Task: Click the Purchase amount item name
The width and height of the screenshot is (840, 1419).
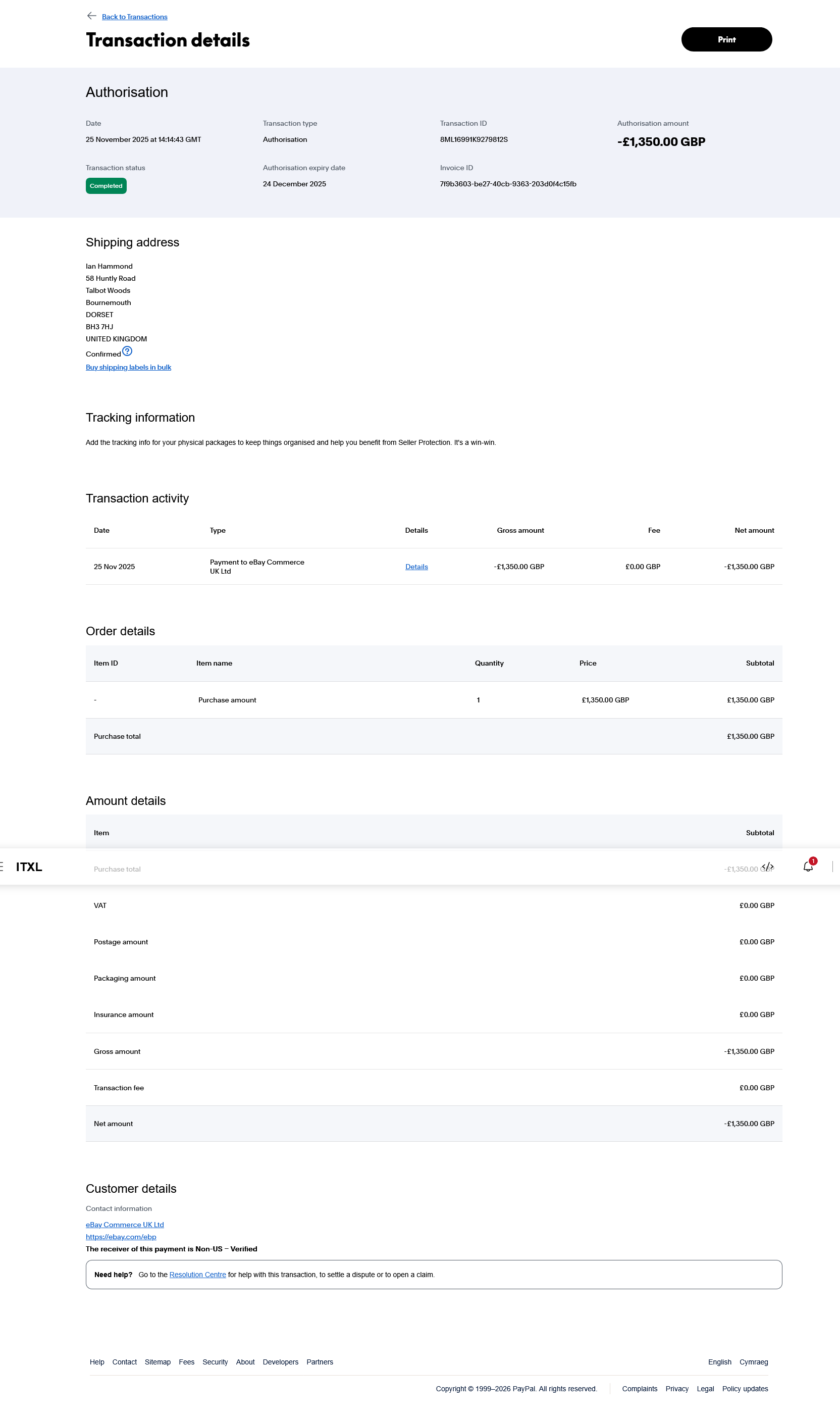Action: pyautogui.click(x=227, y=700)
